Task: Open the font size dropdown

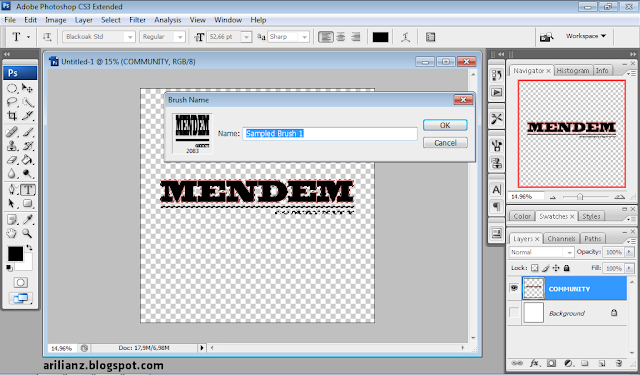Action: point(246,37)
